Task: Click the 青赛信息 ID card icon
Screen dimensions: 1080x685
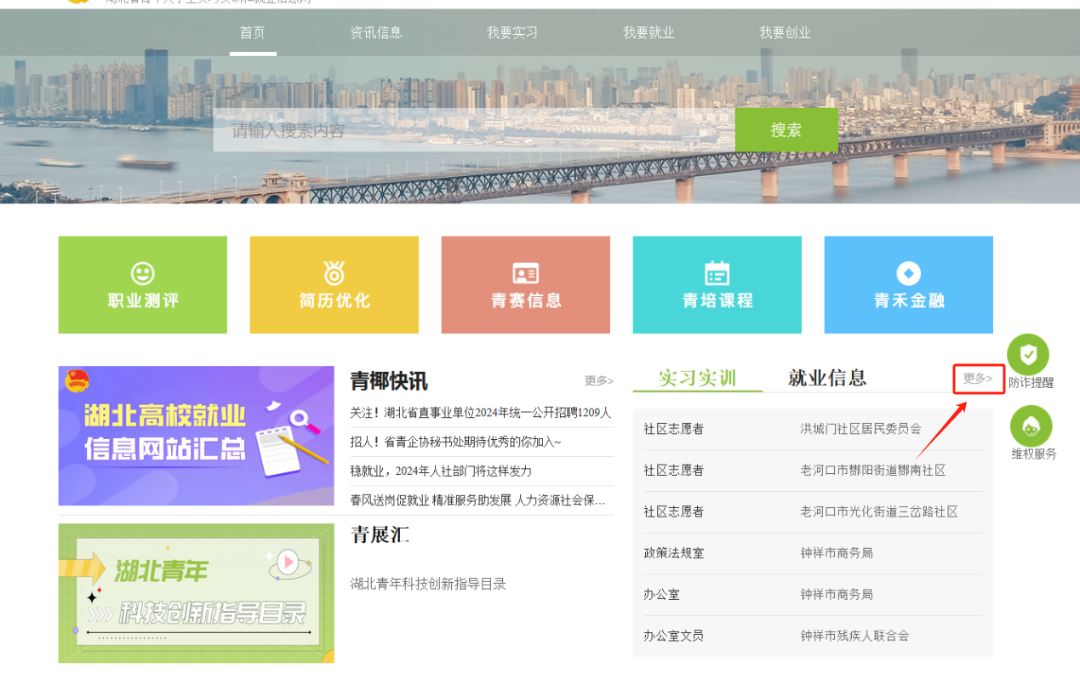Action: (x=526, y=273)
